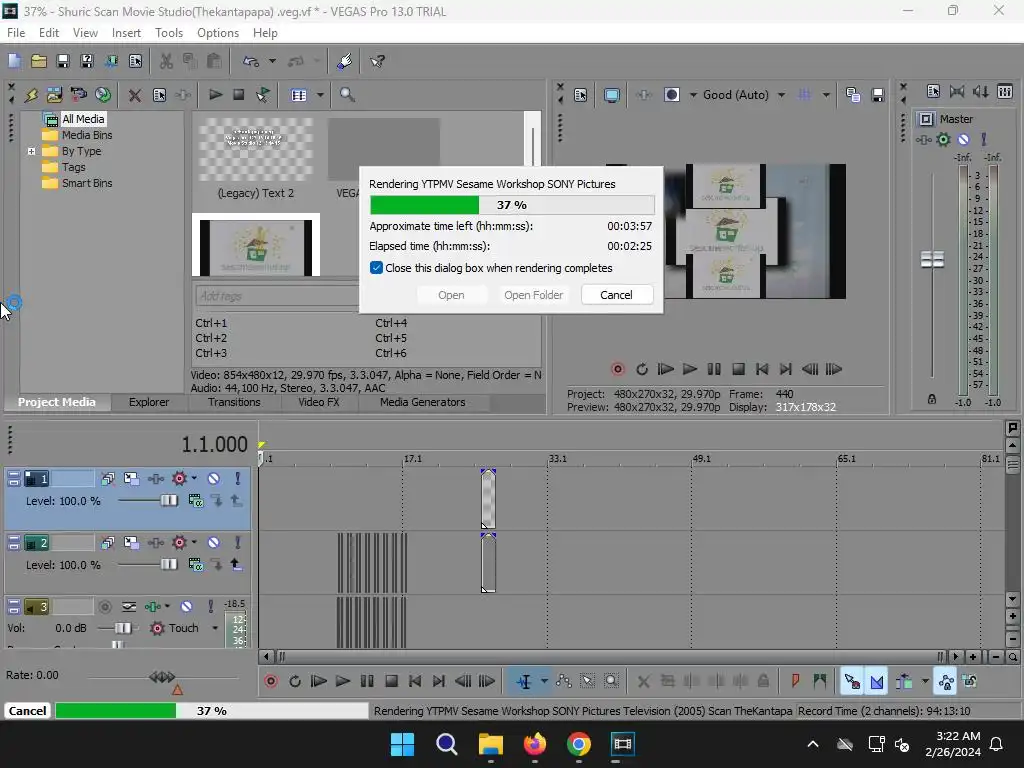Toggle Auto Ripple icon in timeline toolbar
The height and width of the screenshot is (768, 1024).
pyautogui.click(x=904, y=681)
